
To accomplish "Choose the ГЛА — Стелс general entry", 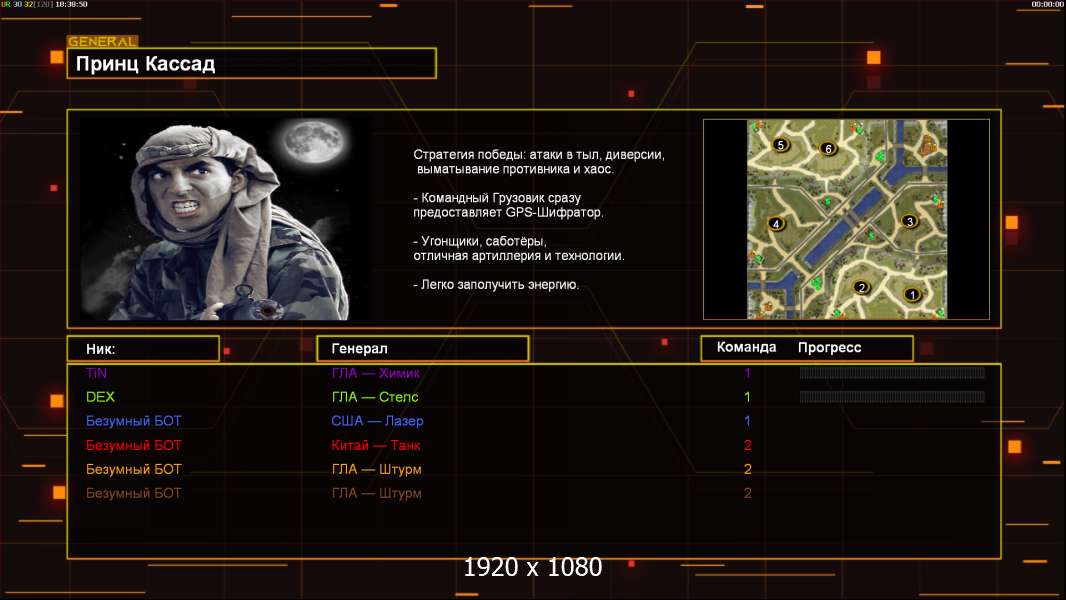I will [x=375, y=397].
